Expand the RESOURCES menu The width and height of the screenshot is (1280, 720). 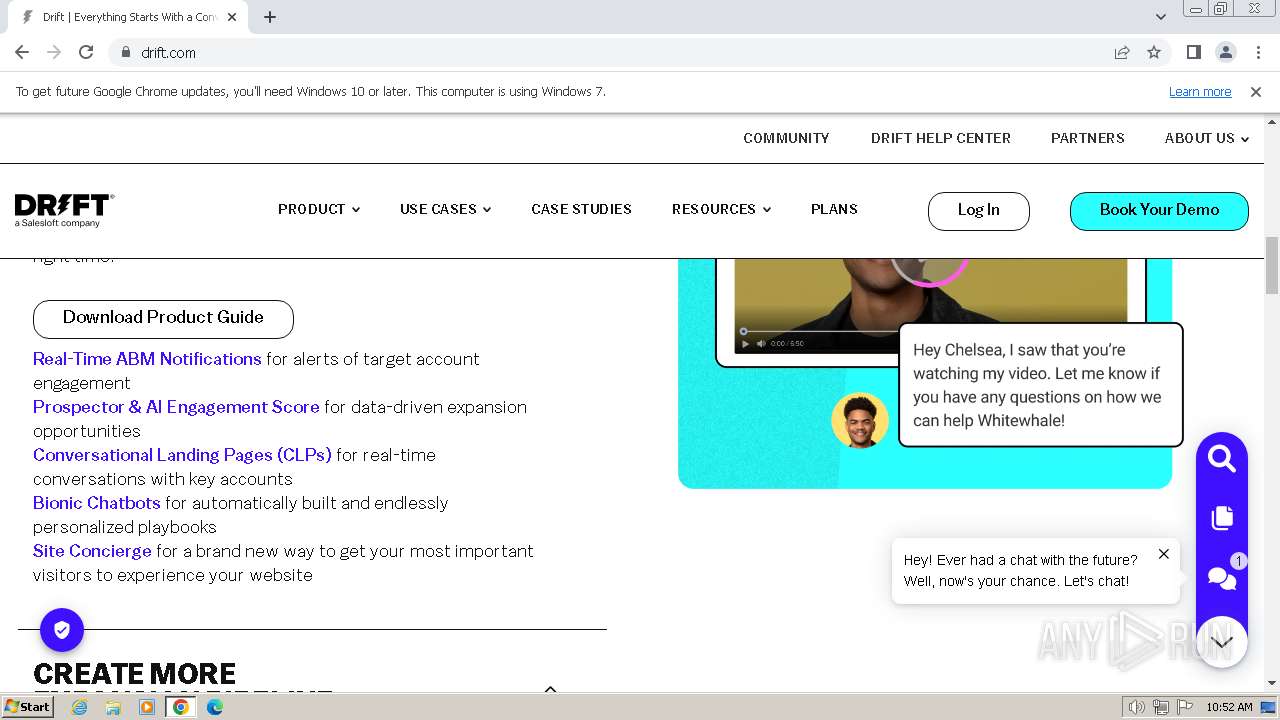pos(721,209)
